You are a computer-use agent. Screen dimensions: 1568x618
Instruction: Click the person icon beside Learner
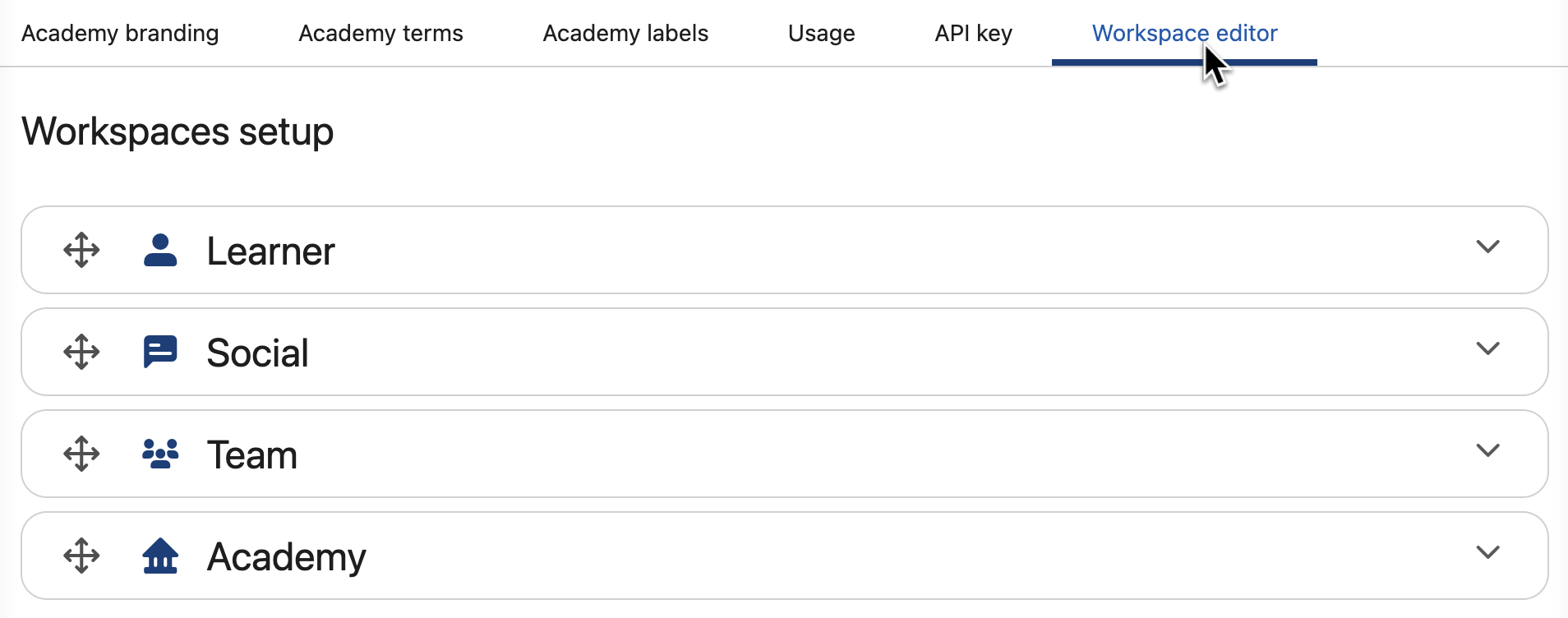click(161, 250)
